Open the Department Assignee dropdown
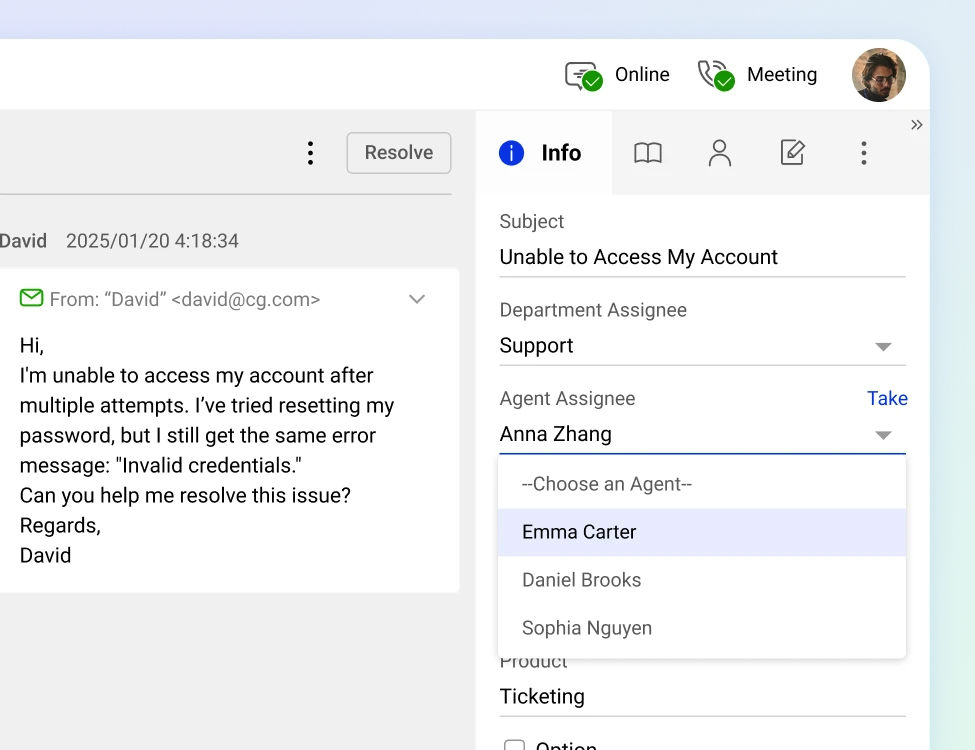This screenshot has height=750, width=975. [702, 346]
